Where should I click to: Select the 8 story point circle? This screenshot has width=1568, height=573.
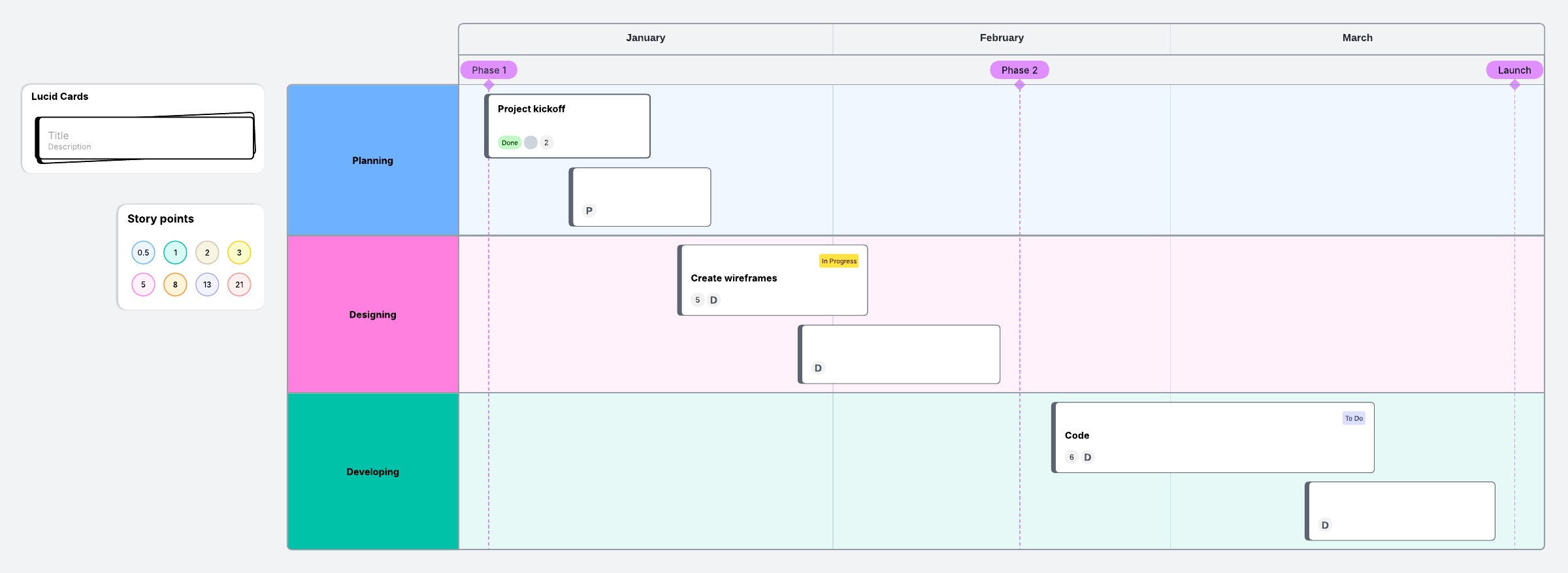pyautogui.click(x=175, y=285)
